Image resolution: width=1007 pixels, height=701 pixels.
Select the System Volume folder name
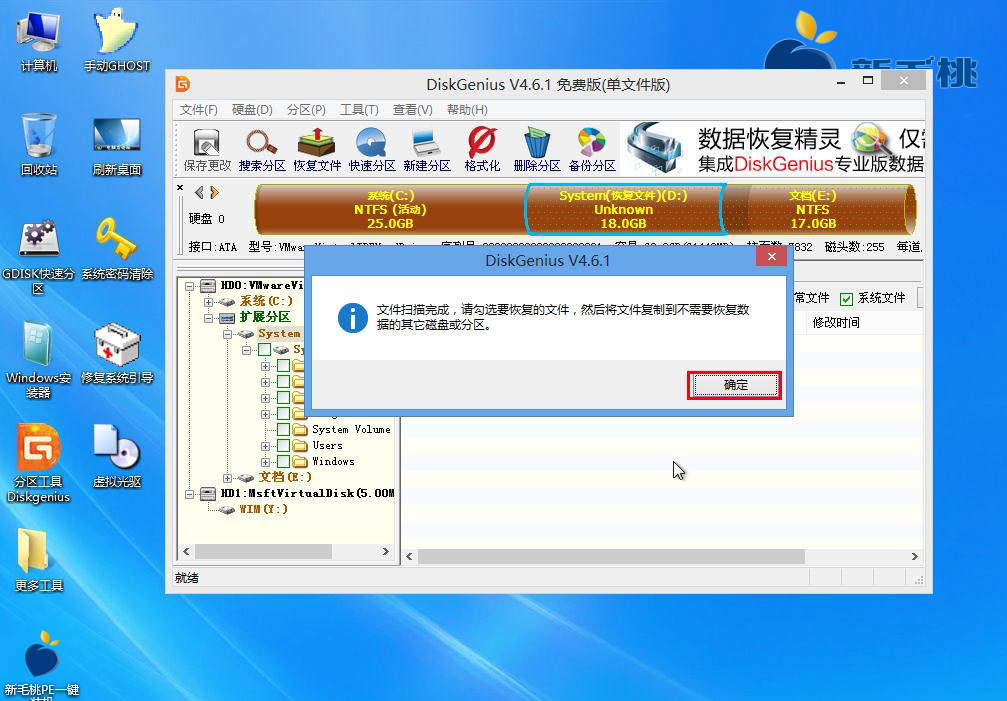[351, 429]
